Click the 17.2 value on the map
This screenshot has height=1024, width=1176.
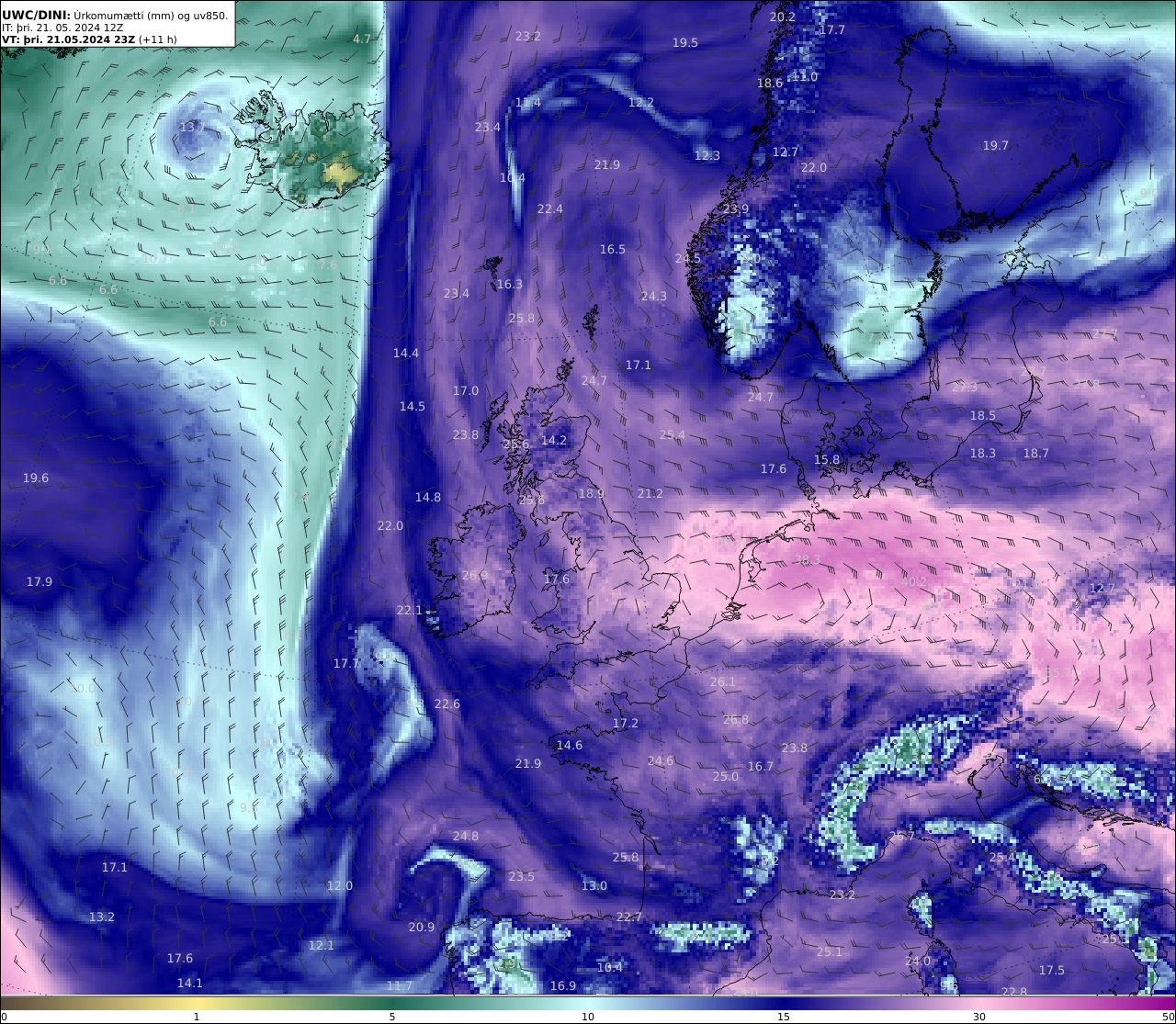[626, 723]
